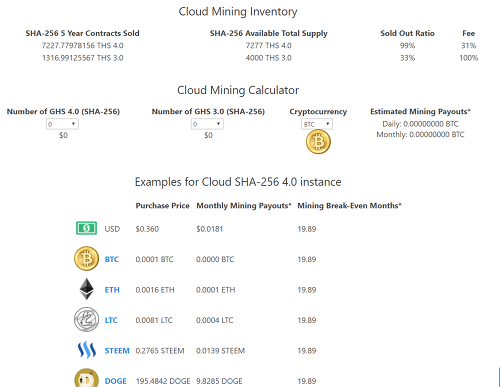
Task: Click the Mining Break-Even Months column header
Action: click(x=349, y=206)
